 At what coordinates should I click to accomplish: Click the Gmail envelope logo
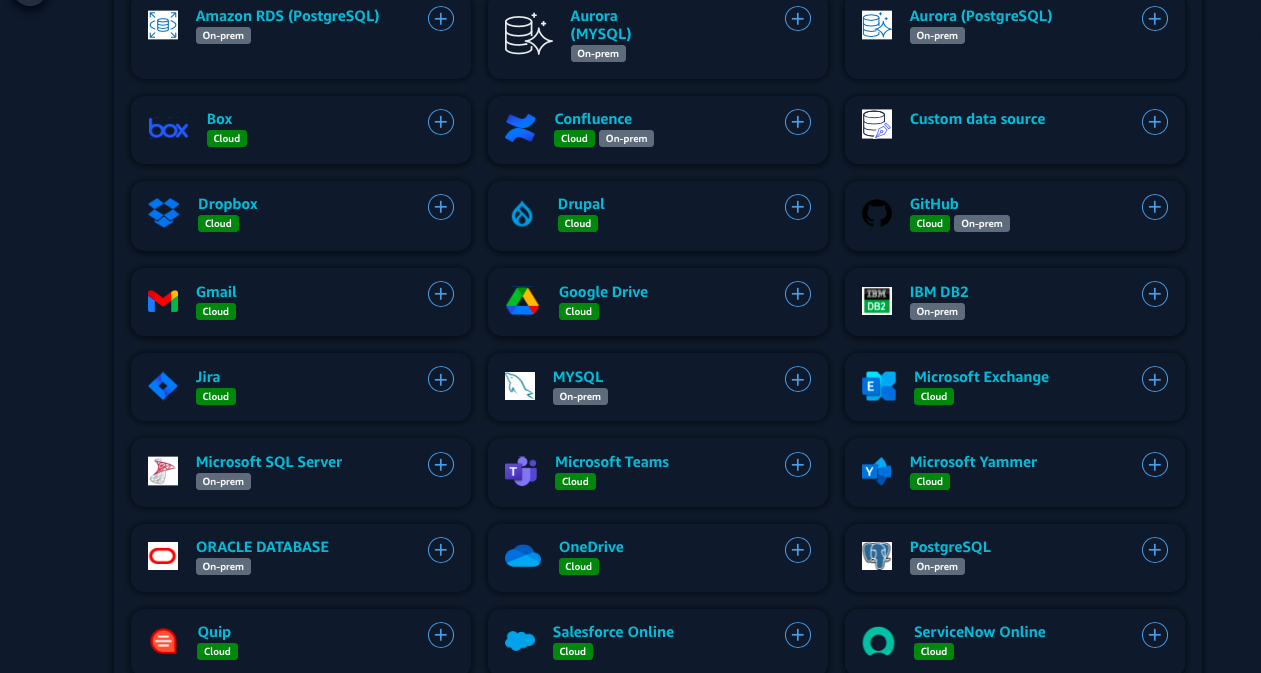[163, 301]
